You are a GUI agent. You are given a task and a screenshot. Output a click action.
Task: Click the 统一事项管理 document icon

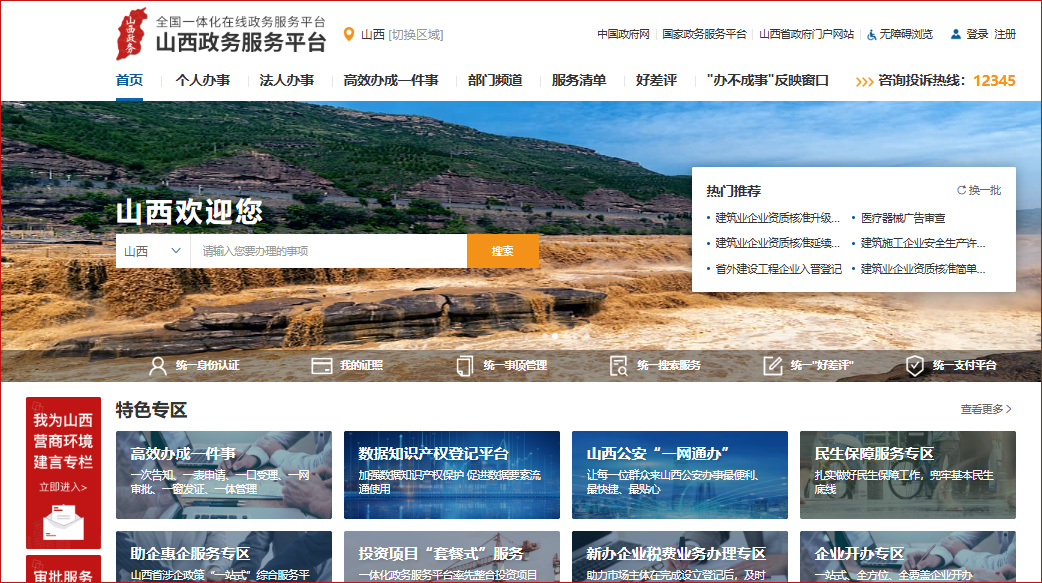point(465,366)
